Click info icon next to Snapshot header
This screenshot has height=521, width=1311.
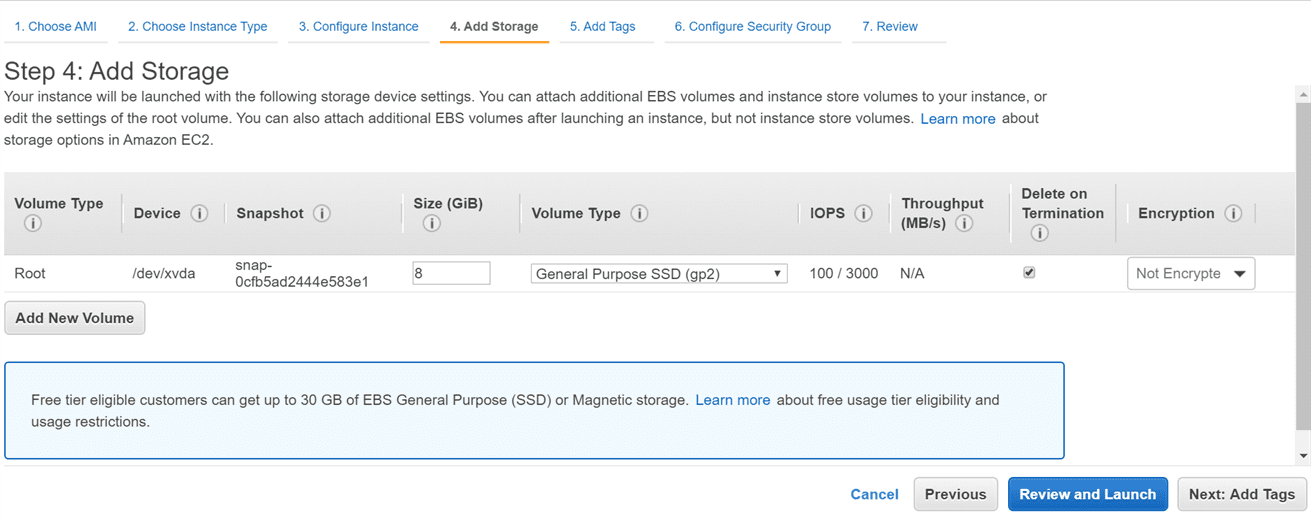pyautogui.click(x=321, y=214)
